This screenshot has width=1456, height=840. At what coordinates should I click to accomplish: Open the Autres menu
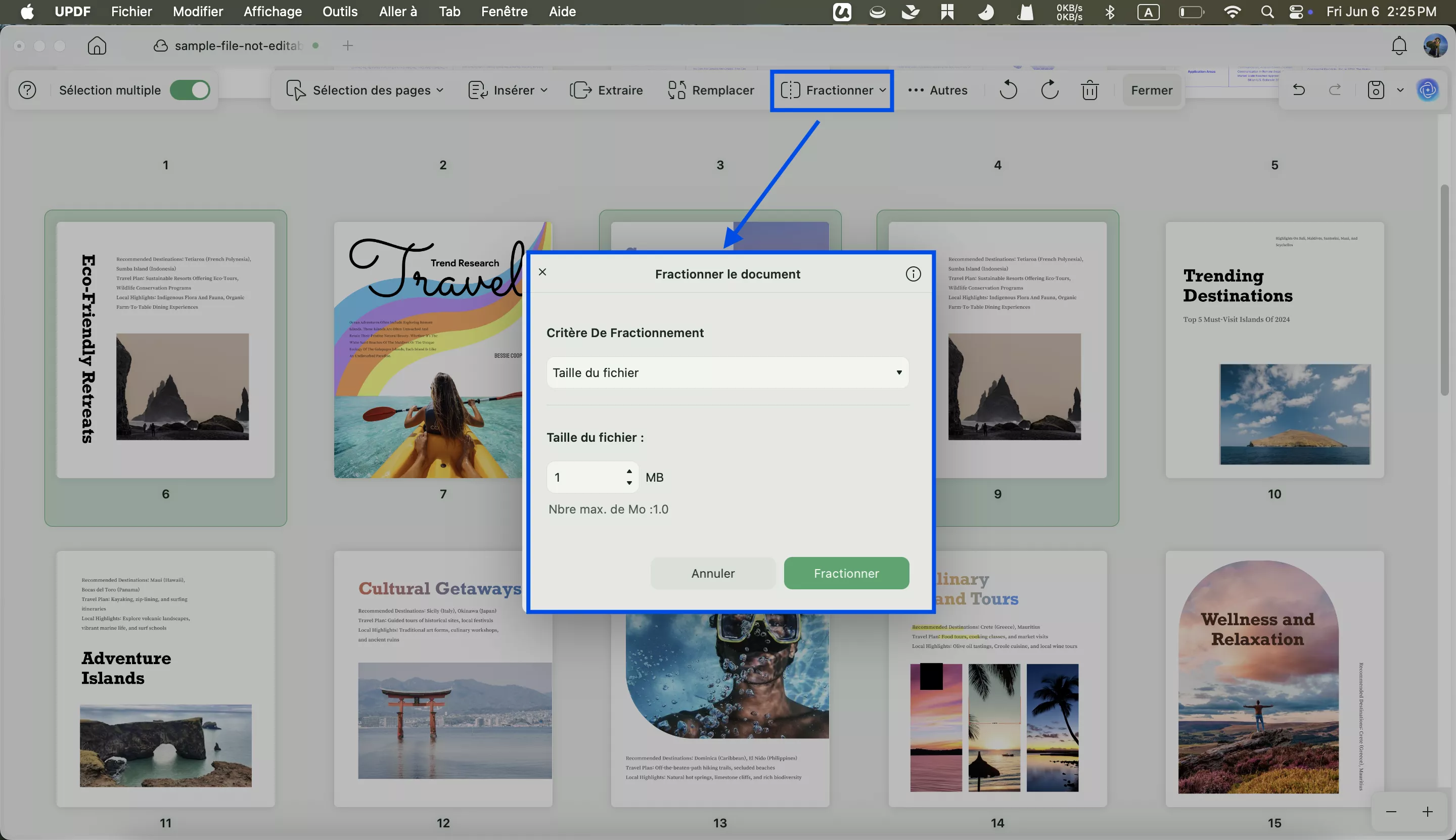point(938,90)
